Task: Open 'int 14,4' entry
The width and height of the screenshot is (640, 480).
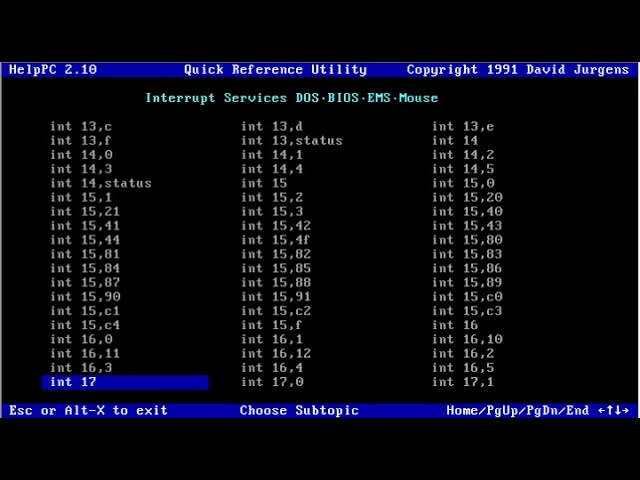Action: tap(272, 169)
